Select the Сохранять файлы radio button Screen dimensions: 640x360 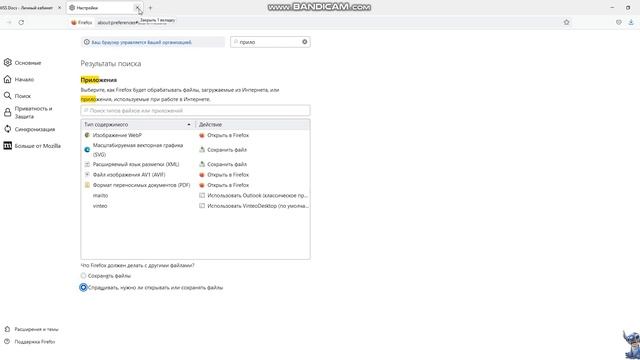(83, 276)
